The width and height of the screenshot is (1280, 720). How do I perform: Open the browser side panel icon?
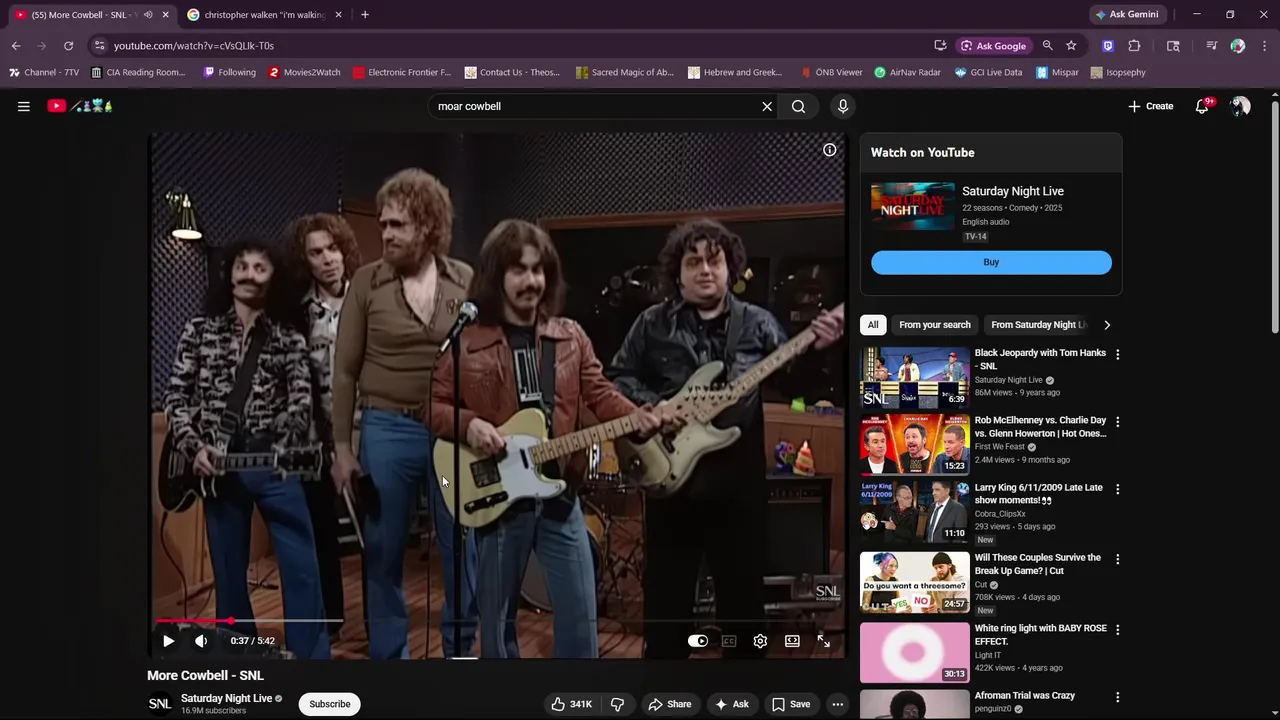point(1173,46)
